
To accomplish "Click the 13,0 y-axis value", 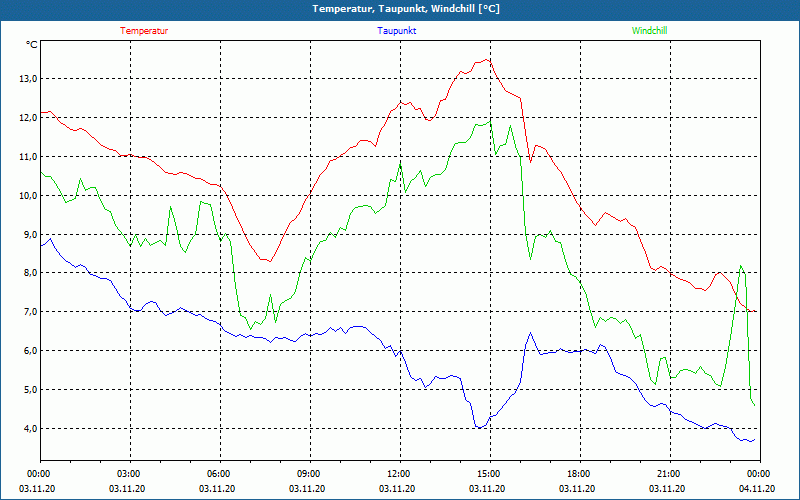I will pyautogui.click(x=28, y=79).
